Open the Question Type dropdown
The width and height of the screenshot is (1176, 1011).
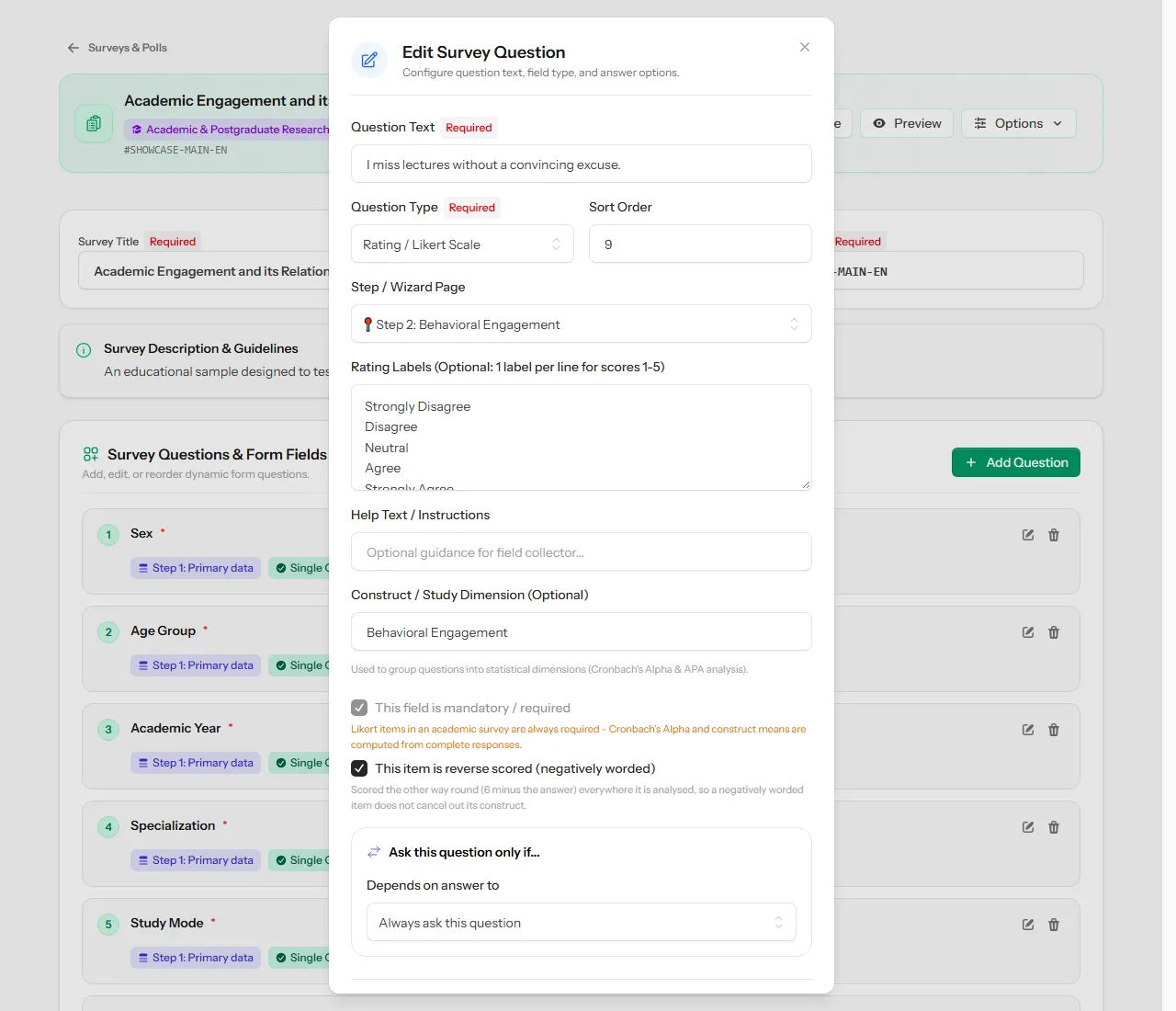pyautogui.click(x=462, y=244)
